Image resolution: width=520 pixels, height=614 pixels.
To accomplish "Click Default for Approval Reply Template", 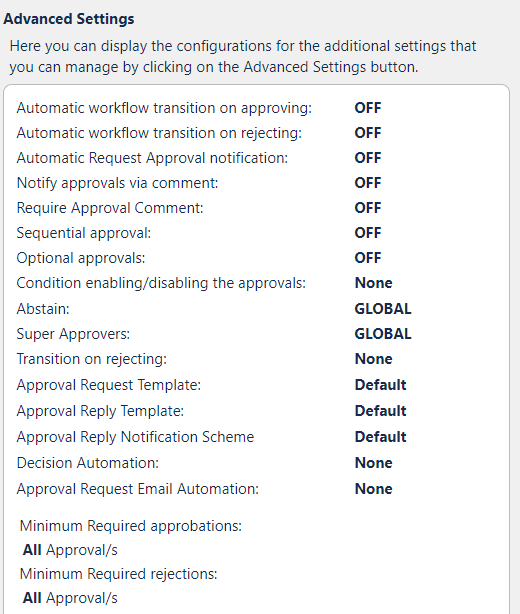I will (381, 411).
